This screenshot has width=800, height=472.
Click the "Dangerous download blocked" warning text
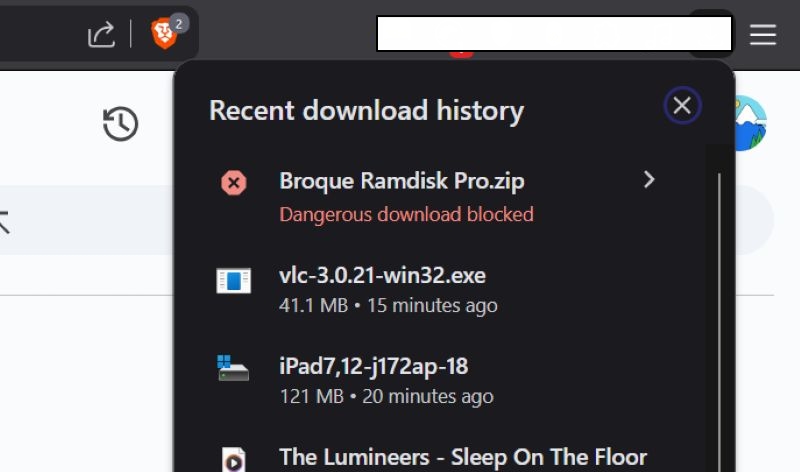[x=406, y=214]
